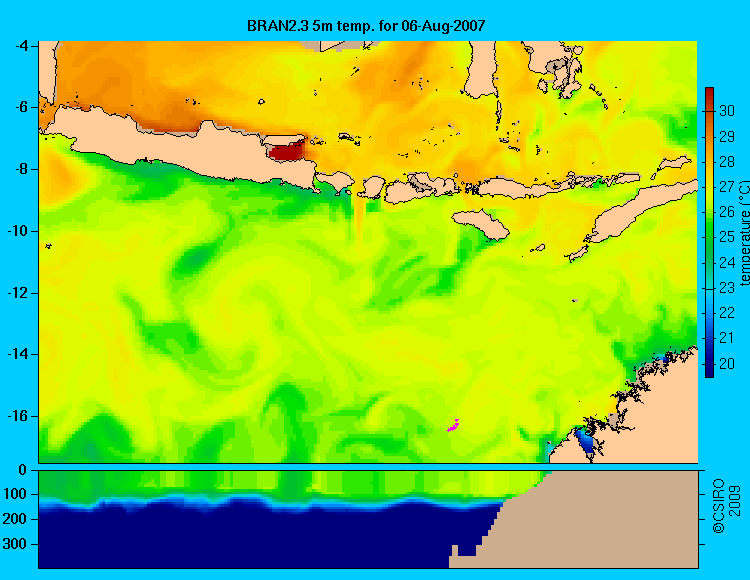Click the colorbar value "29"
This screenshot has height=580, width=750.
click(727, 137)
